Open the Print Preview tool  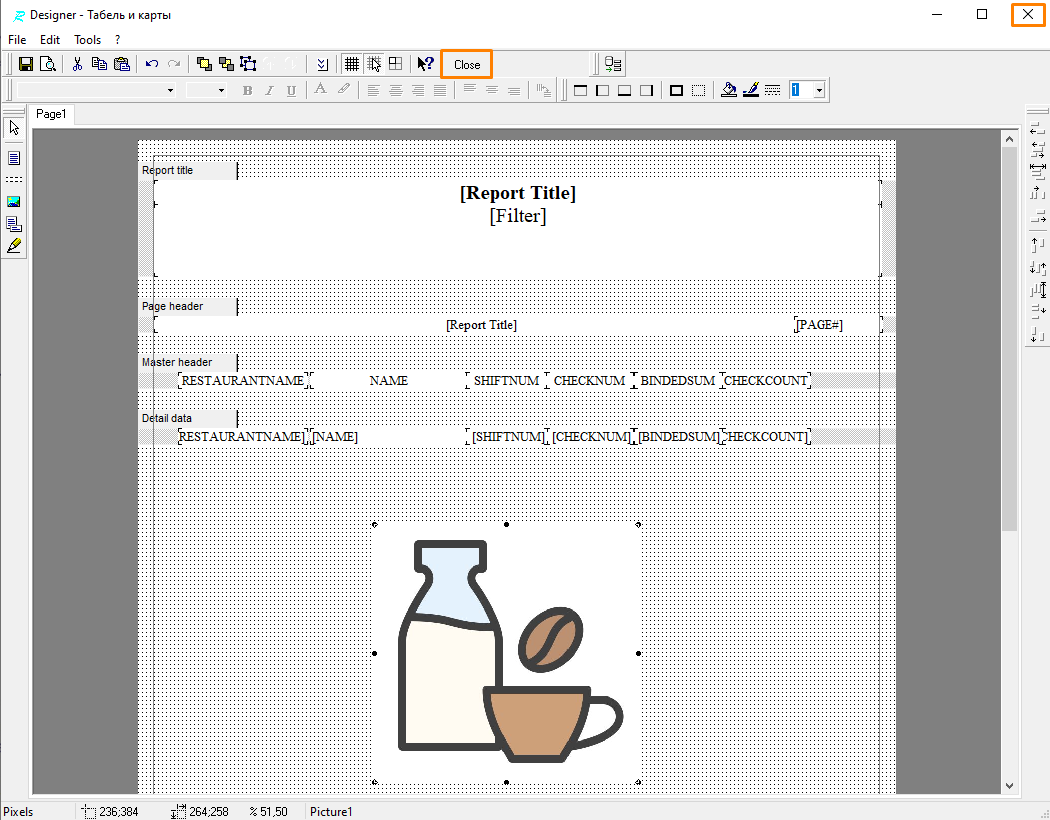pos(47,64)
